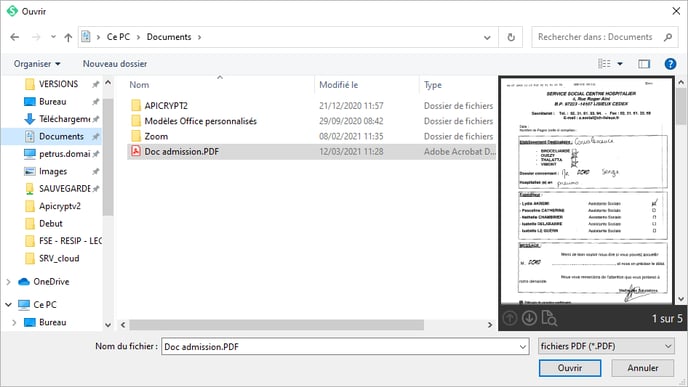Refresh the Documents folder view
688x387 pixels.
tap(511, 37)
